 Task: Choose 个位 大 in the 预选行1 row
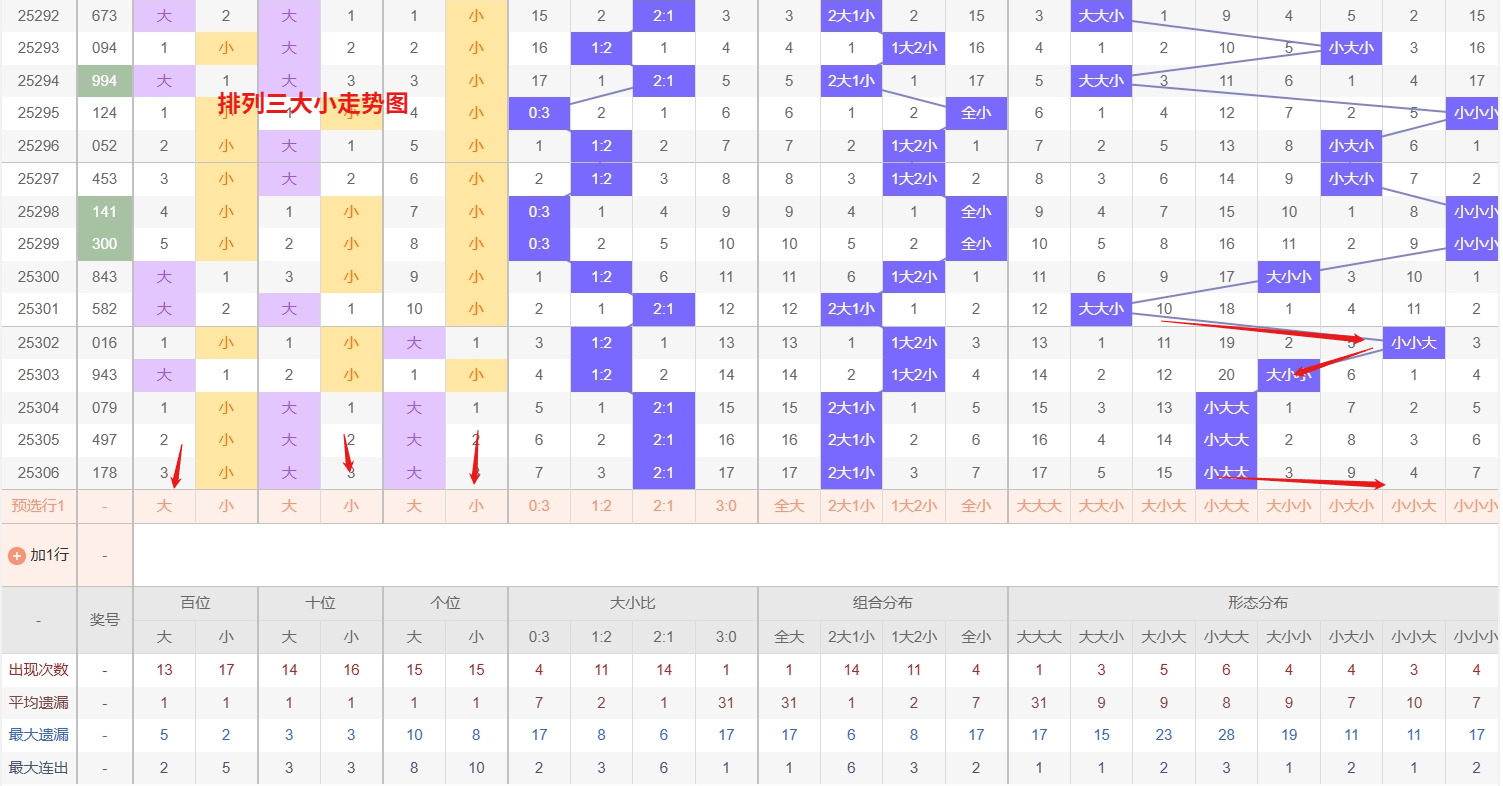click(x=414, y=506)
